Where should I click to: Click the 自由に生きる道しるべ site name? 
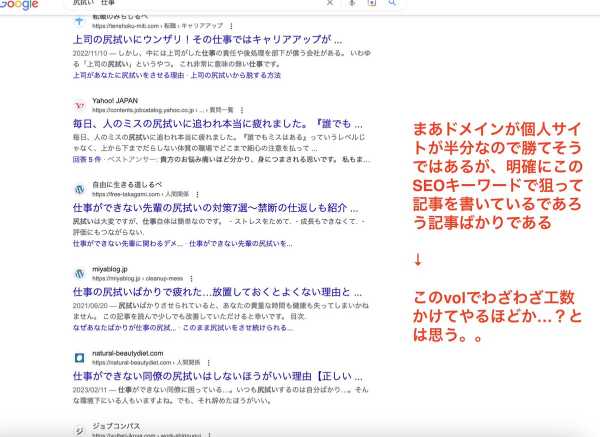pos(127,185)
